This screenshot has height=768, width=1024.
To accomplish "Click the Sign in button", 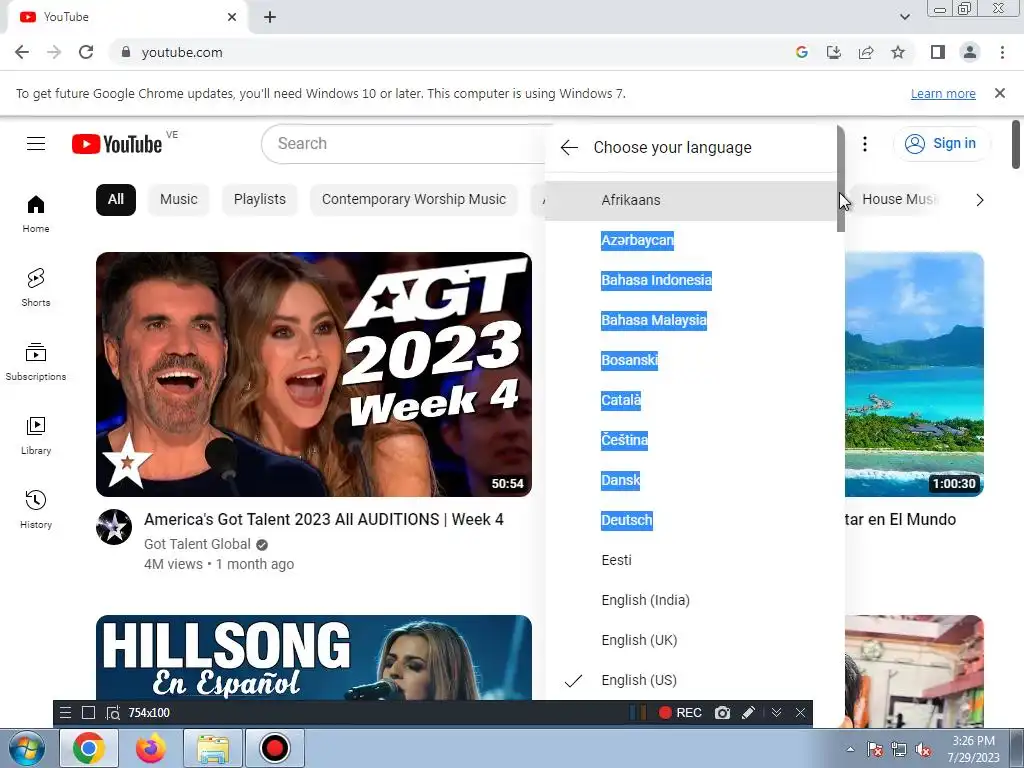I will pyautogui.click(x=941, y=144).
